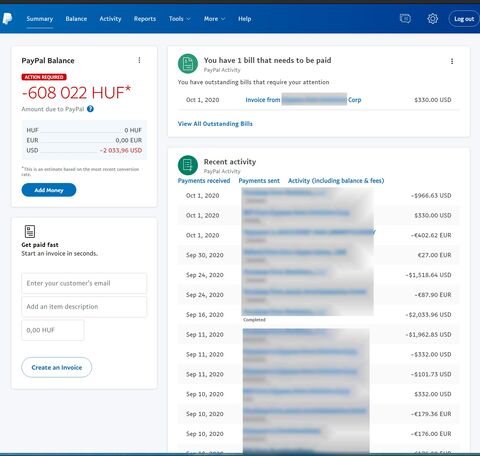This screenshot has width=480, height=456.
Task: Focus the customer's email input field
Action: click(84, 283)
